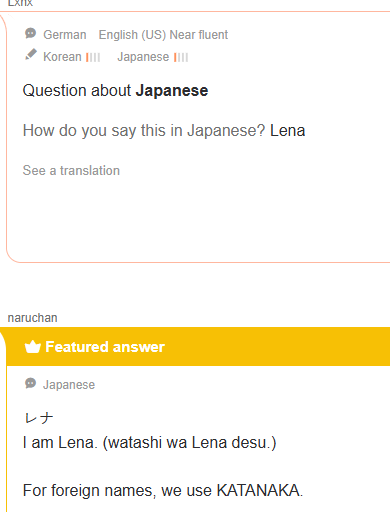Click the Korean learning language label
The width and height of the screenshot is (390, 512).
62,57
